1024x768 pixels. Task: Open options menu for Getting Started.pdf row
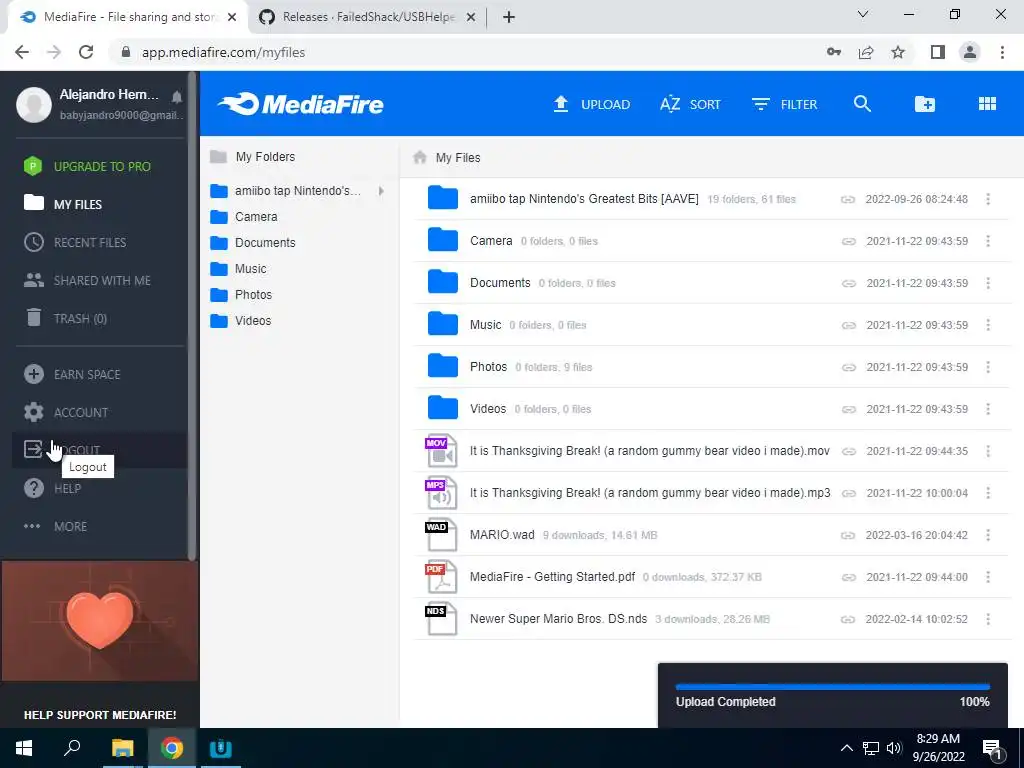988,577
